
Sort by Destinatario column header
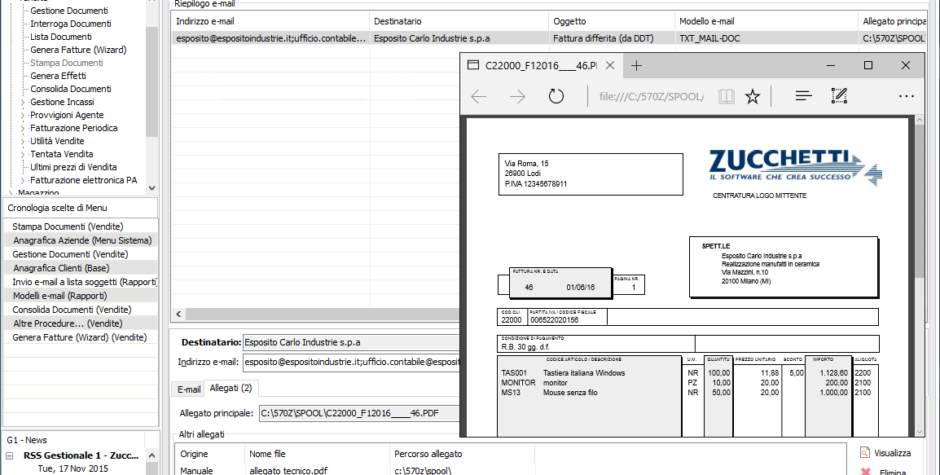tap(460, 21)
